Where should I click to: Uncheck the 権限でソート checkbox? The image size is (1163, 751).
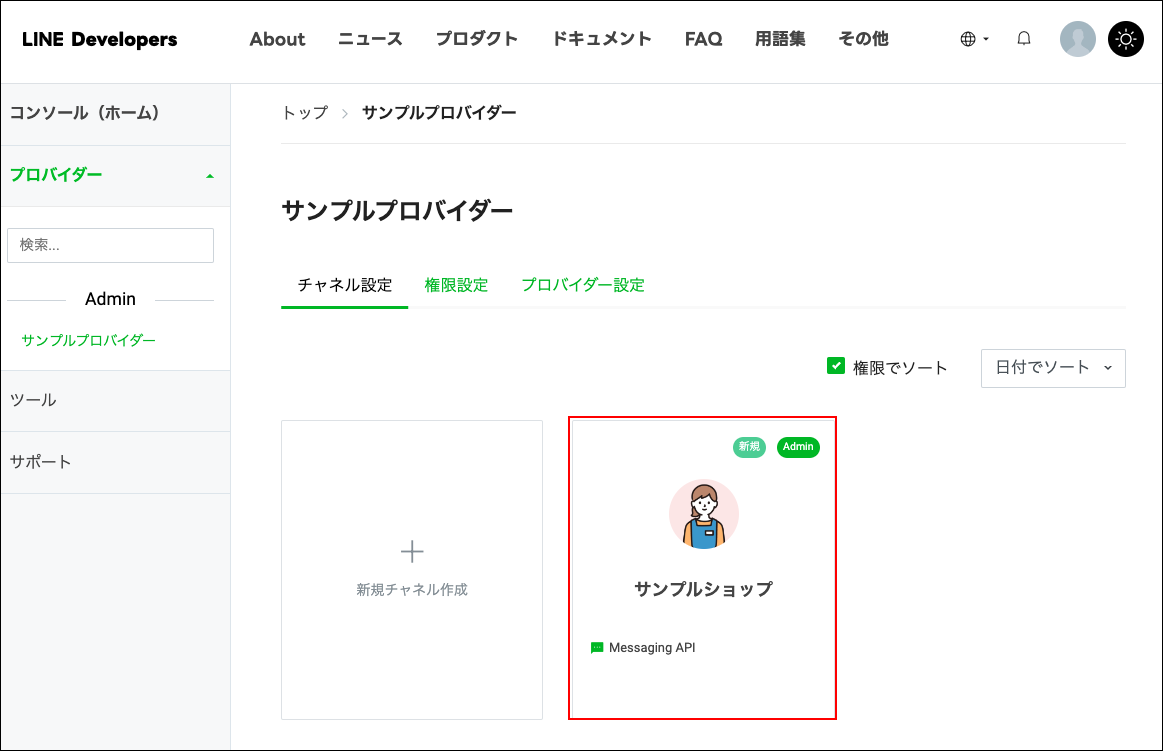836,366
